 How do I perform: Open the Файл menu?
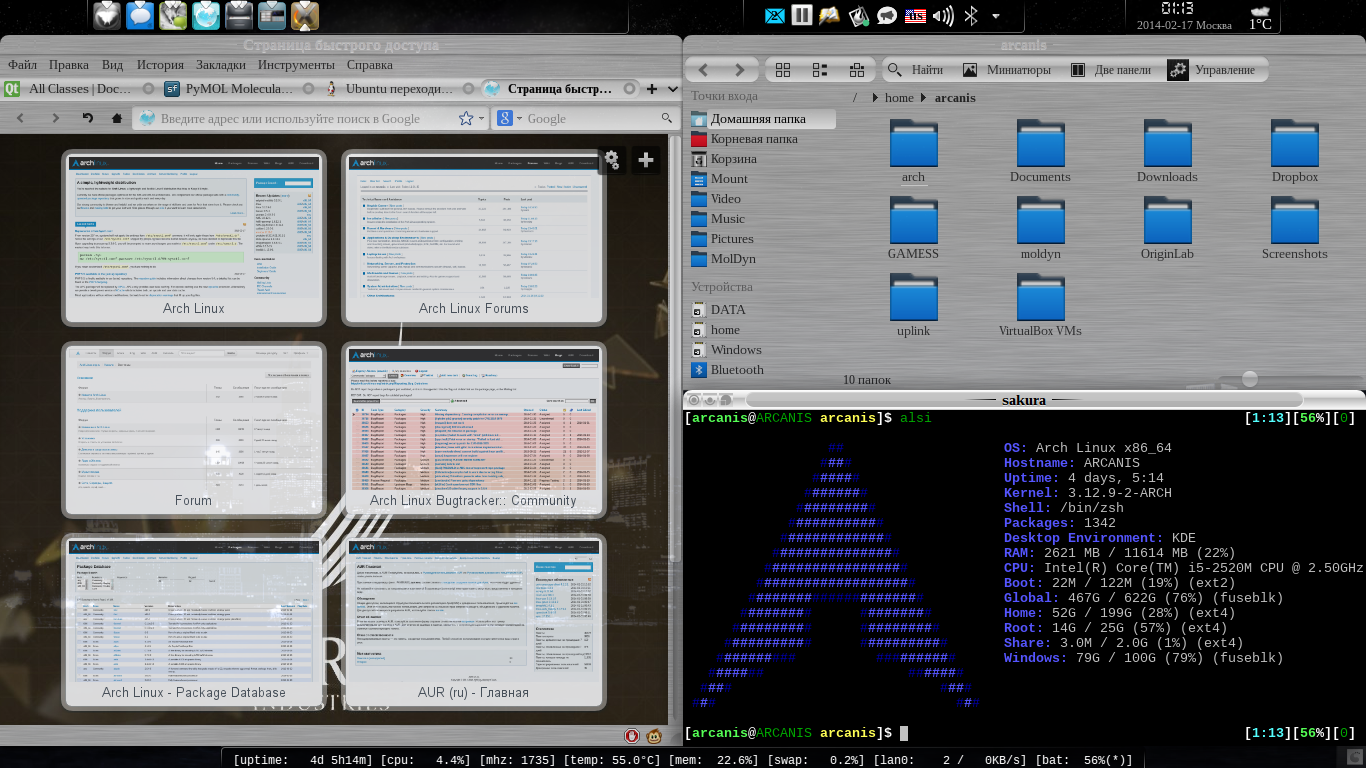click(22, 65)
